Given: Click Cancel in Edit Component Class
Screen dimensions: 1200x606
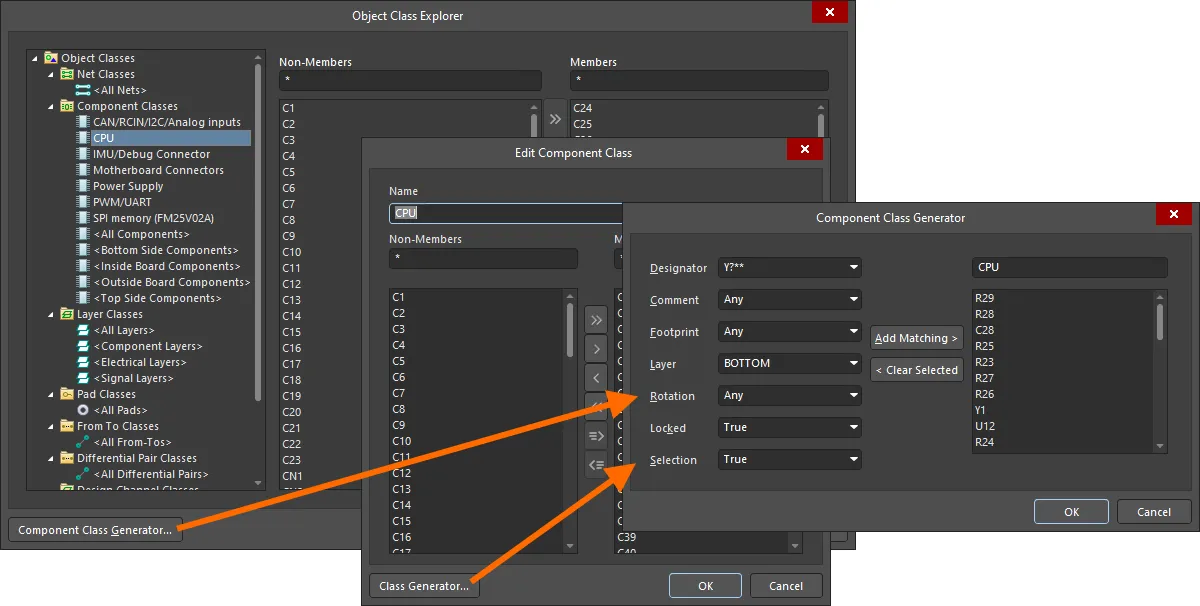Looking at the screenshot, I should coord(785,586).
